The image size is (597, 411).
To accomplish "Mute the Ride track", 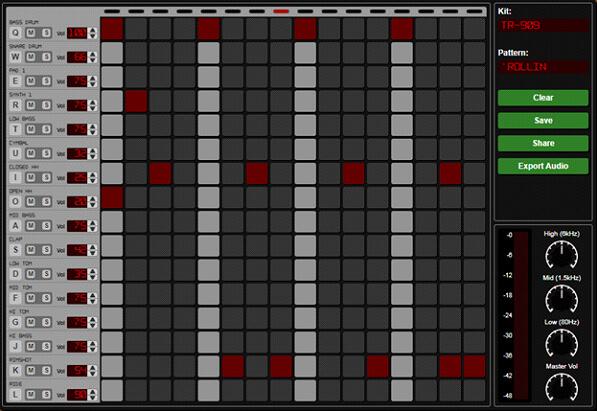I will pos(31,394).
